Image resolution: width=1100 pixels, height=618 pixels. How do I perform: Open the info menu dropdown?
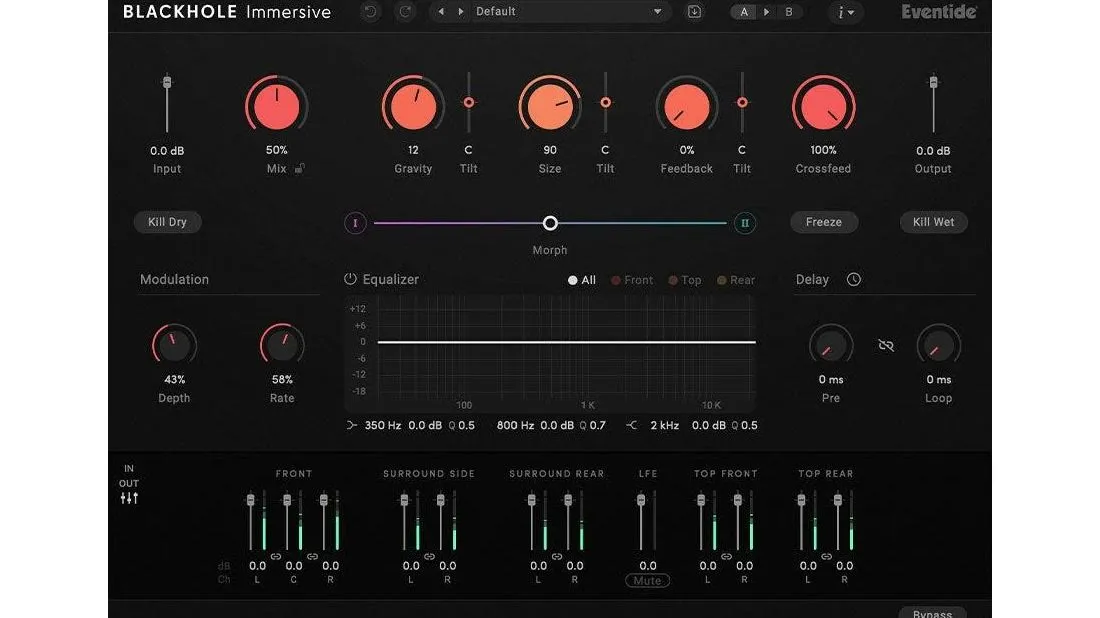tap(845, 12)
